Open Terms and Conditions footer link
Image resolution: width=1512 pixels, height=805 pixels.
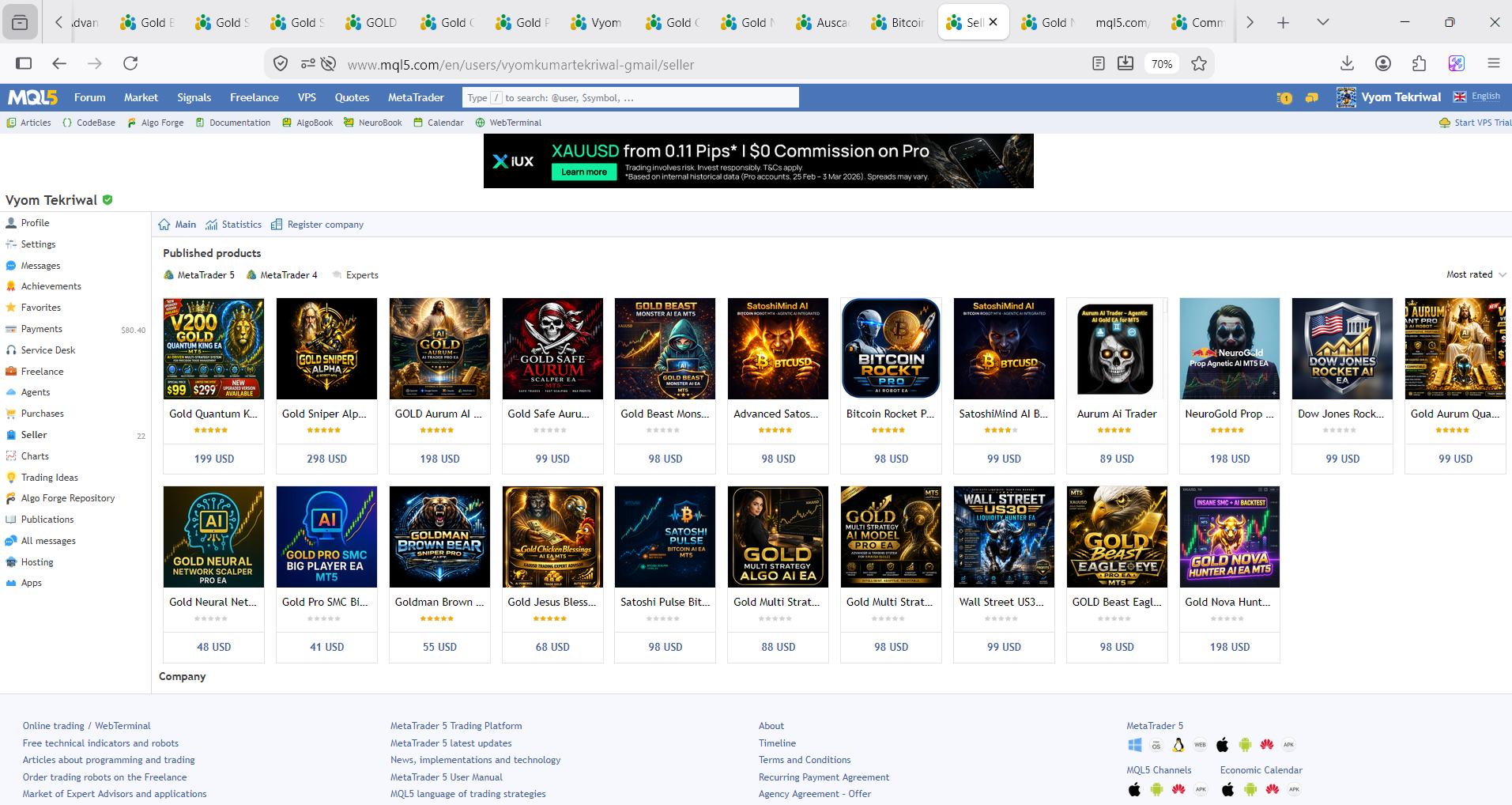click(x=805, y=760)
